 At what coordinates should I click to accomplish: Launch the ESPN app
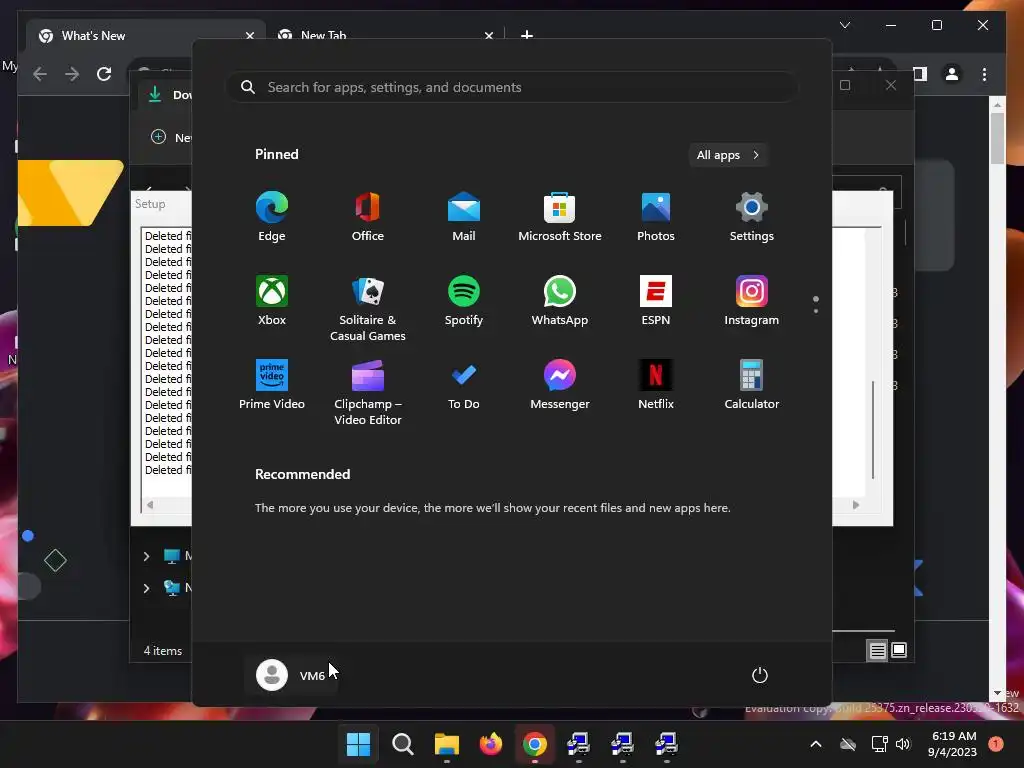click(656, 300)
